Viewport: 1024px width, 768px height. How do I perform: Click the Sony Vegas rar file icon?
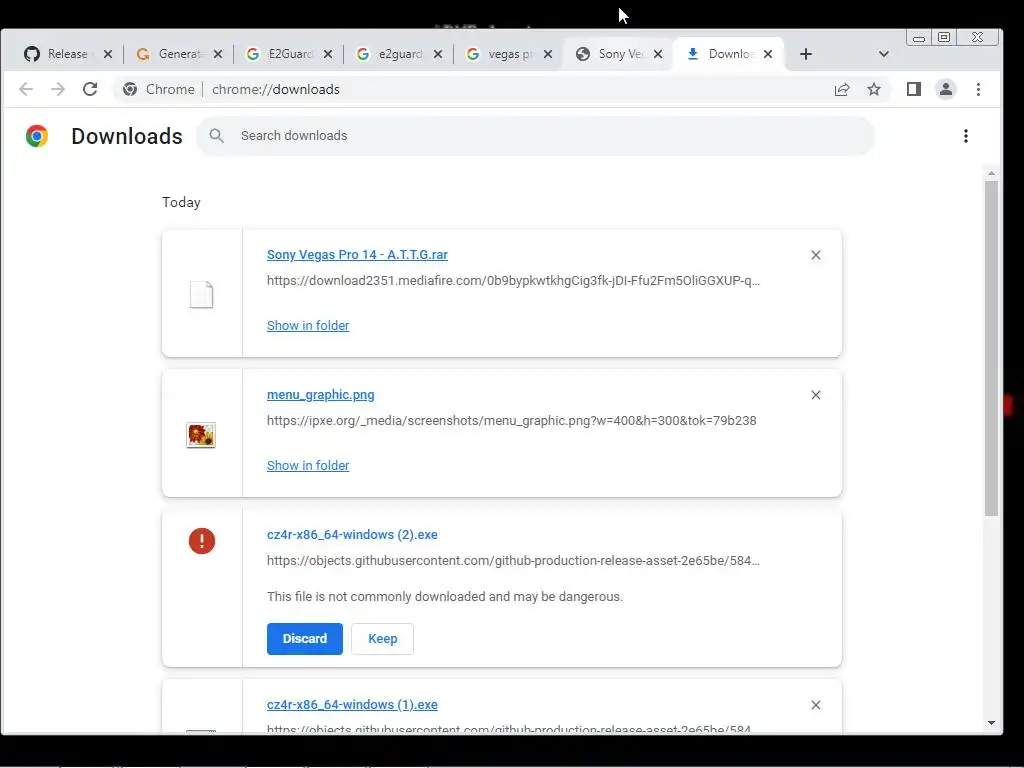[x=201, y=295]
